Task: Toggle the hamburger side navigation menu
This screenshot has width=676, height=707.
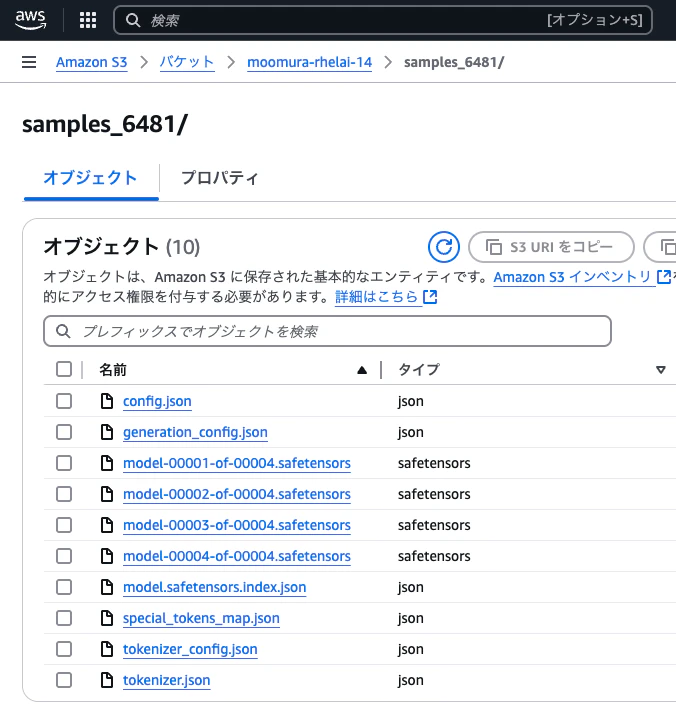Action: (29, 62)
